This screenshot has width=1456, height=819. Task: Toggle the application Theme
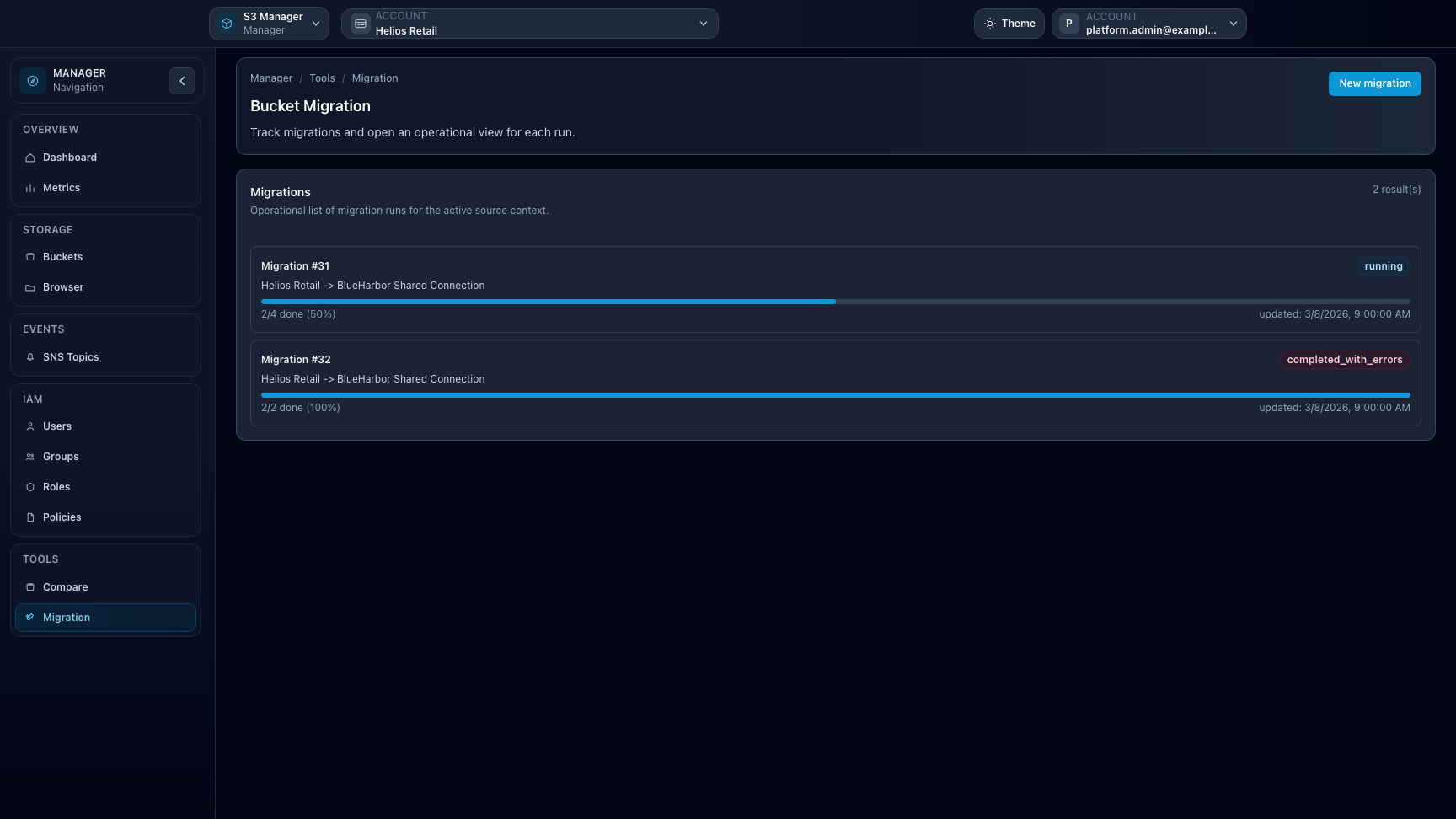[1009, 23]
